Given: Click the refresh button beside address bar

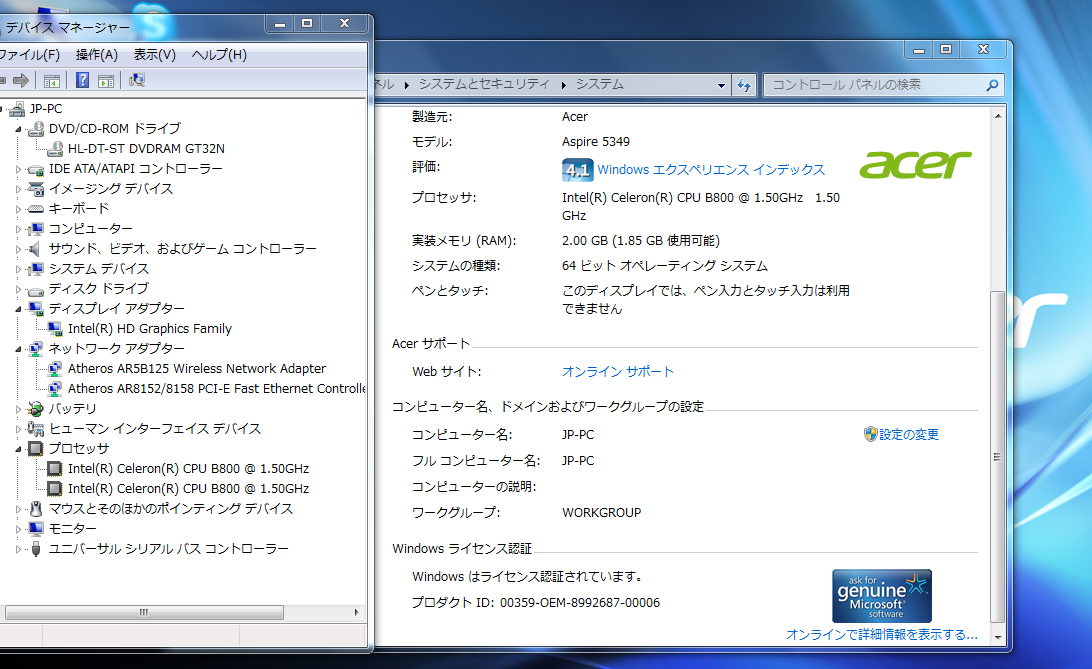Looking at the screenshot, I should tap(744, 86).
